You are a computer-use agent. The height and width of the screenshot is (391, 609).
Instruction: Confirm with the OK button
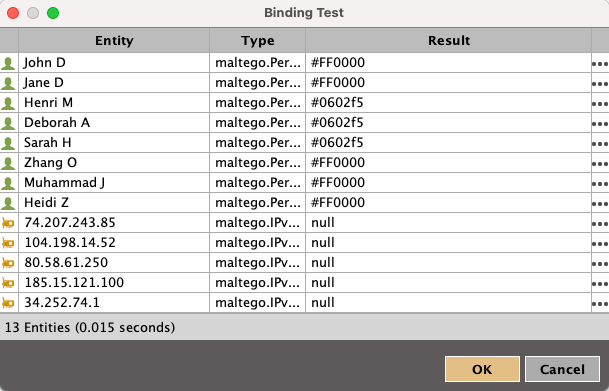(x=482, y=369)
